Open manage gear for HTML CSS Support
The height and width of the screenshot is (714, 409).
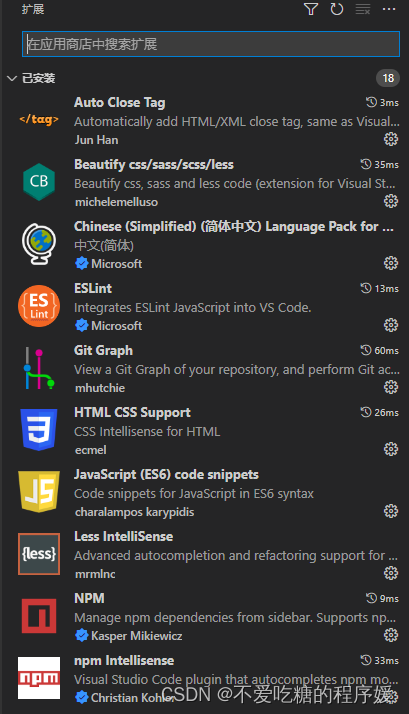(391, 449)
